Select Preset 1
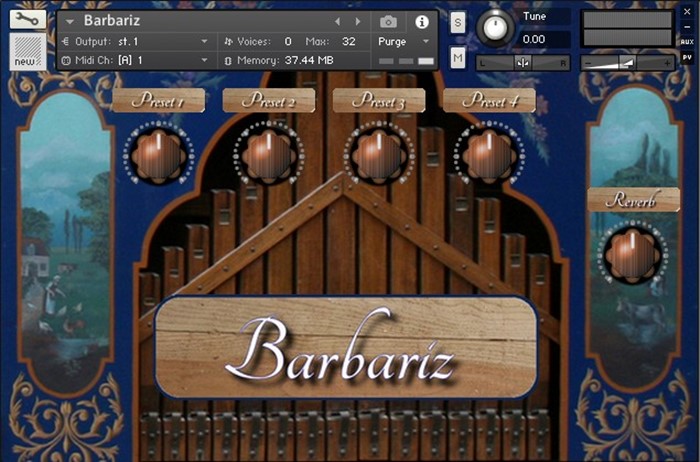Screen dimensions: 700x462 point(158,101)
